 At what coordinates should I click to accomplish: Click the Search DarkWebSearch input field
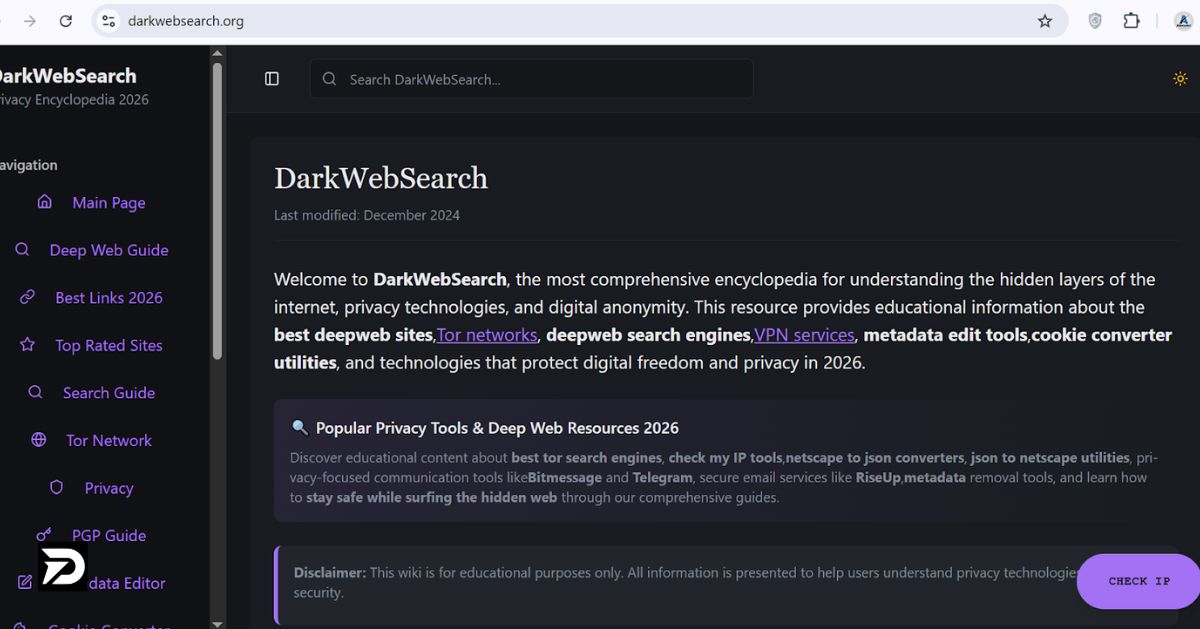(x=532, y=79)
